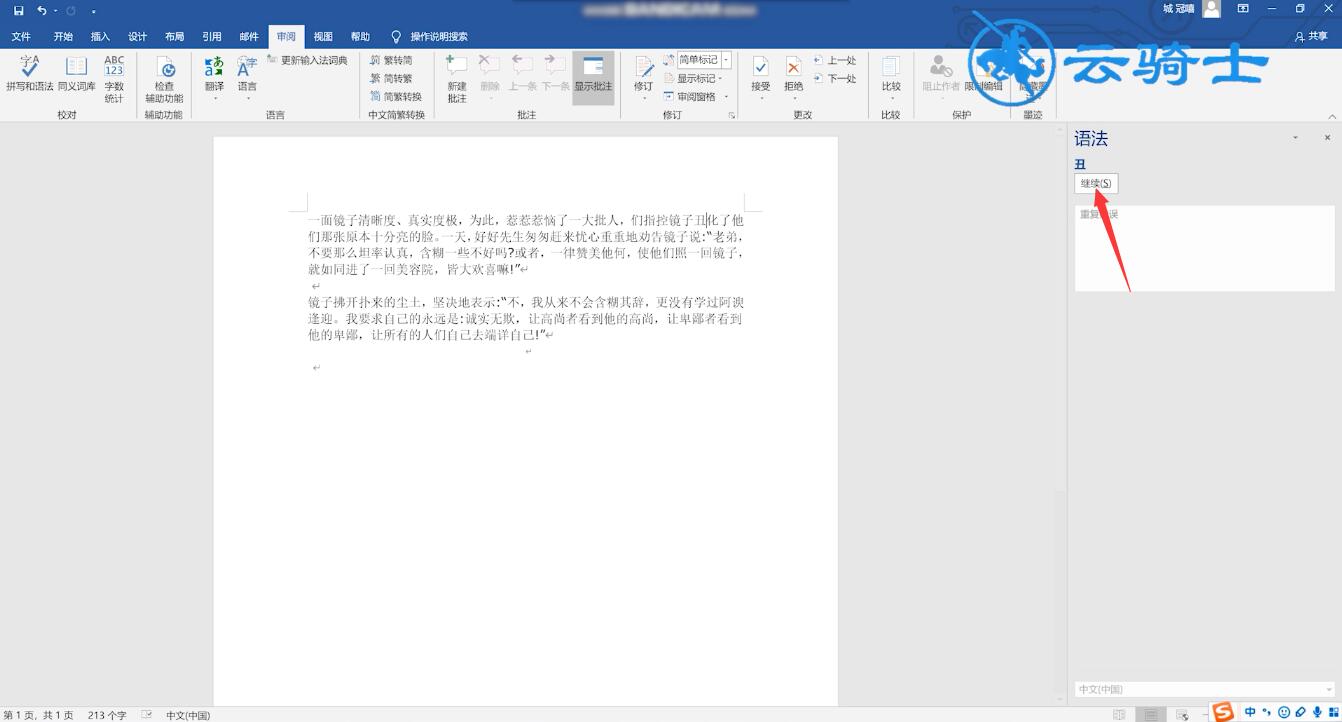Click the Sogou input method icon
The height and width of the screenshot is (722, 1342).
click(x=1224, y=712)
